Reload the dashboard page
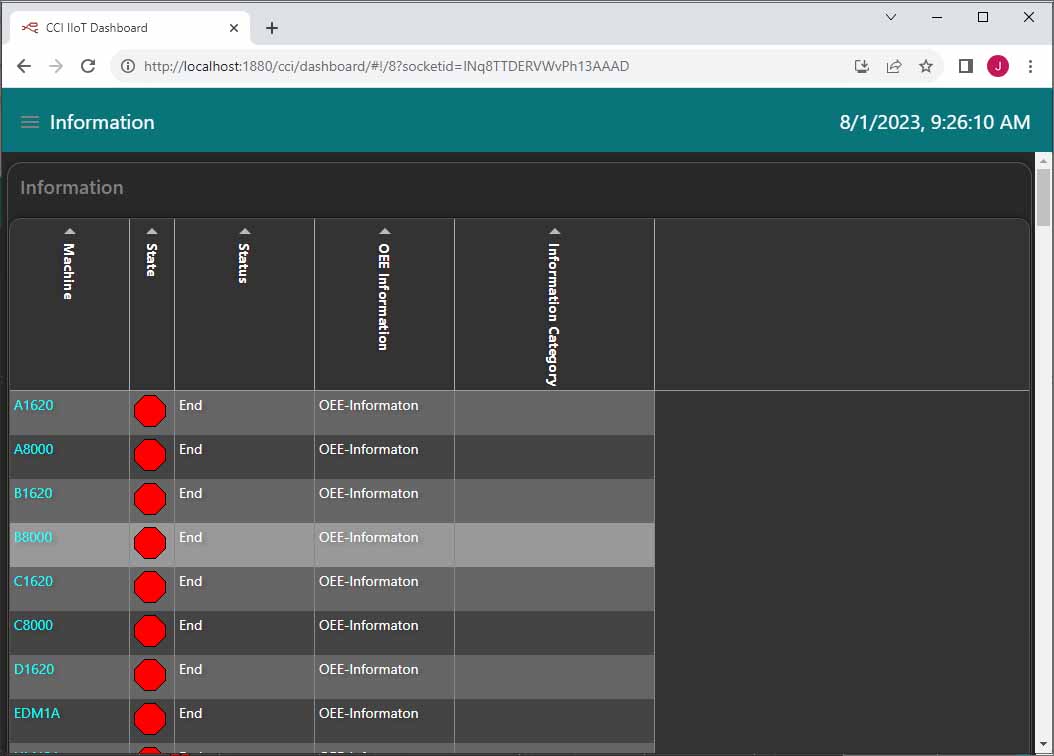1054x756 pixels. click(88, 66)
